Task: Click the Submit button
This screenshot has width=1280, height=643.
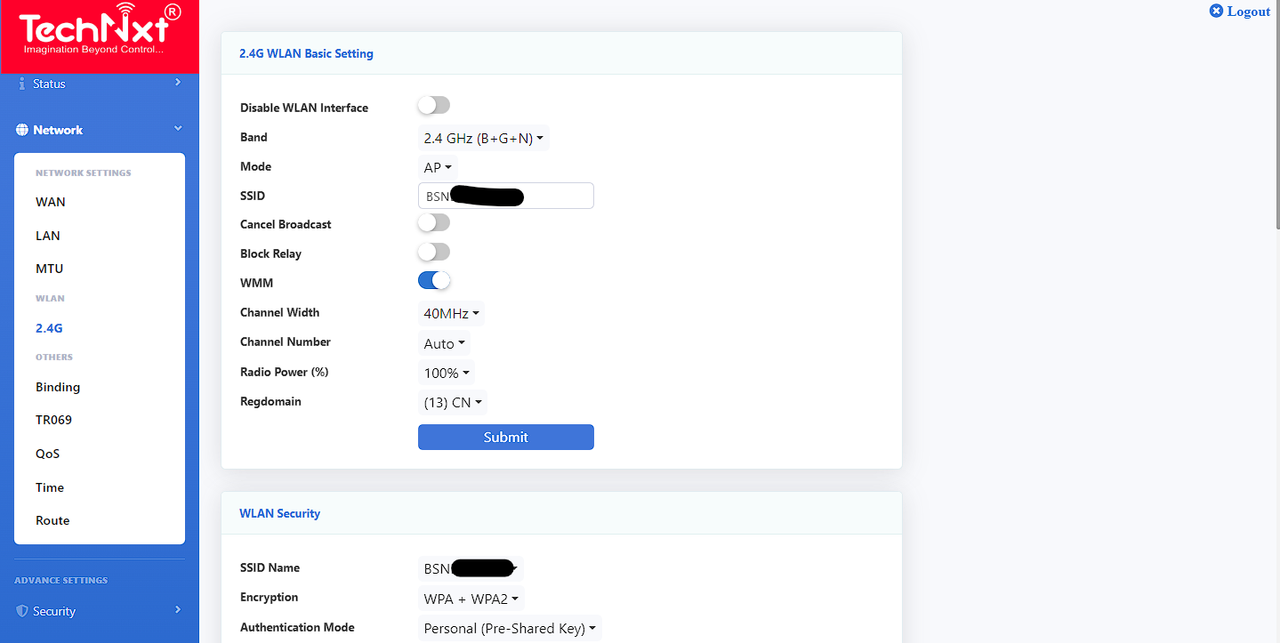Action: (506, 437)
